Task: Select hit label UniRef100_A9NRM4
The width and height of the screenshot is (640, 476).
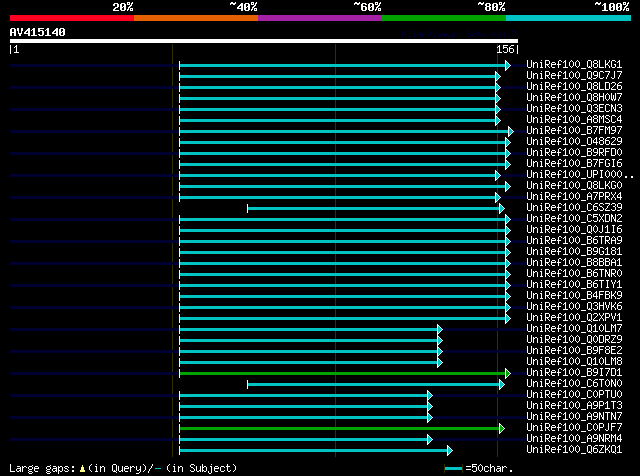Action: pyautogui.click(x=574, y=439)
